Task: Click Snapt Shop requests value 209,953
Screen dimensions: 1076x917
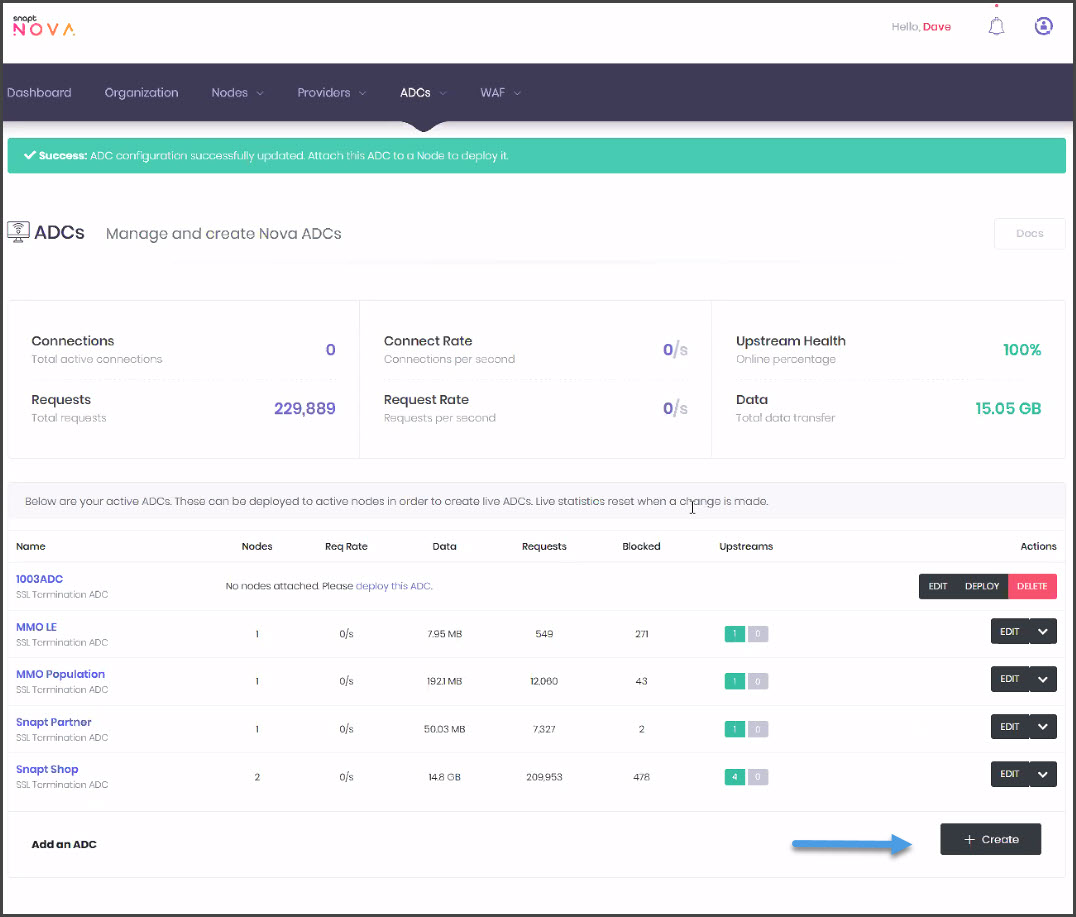Action: click(544, 777)
